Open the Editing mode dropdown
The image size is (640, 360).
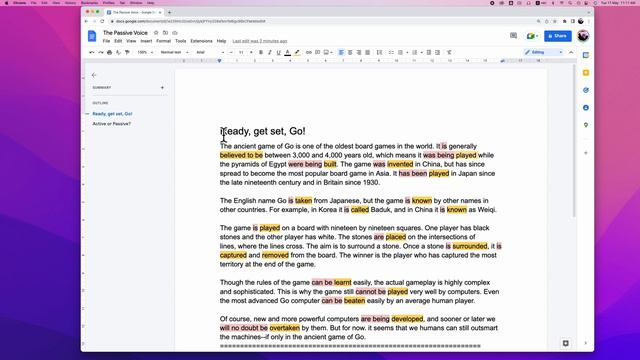click(x=544, y=53)
